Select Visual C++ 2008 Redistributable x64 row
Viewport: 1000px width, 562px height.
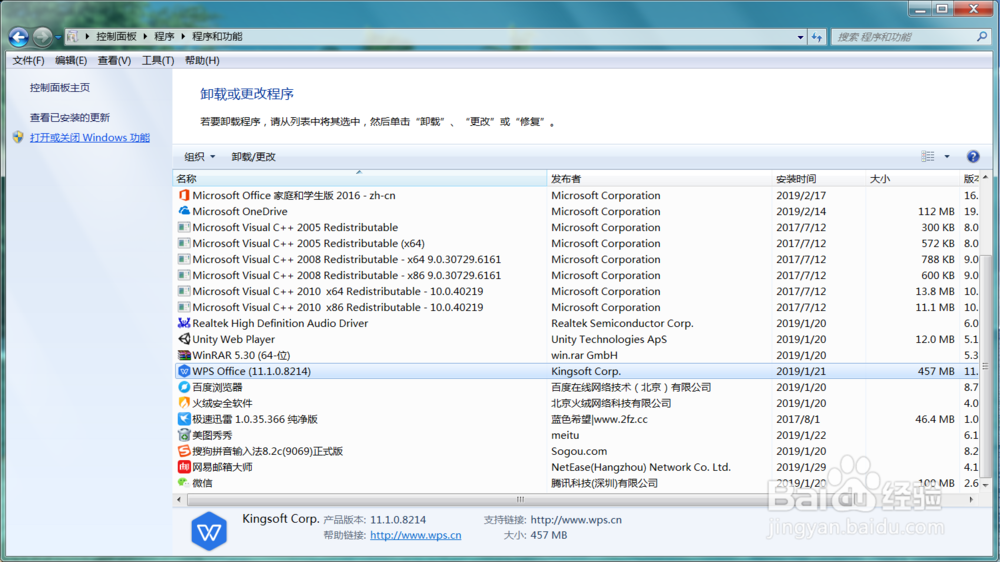click(576, 259)
